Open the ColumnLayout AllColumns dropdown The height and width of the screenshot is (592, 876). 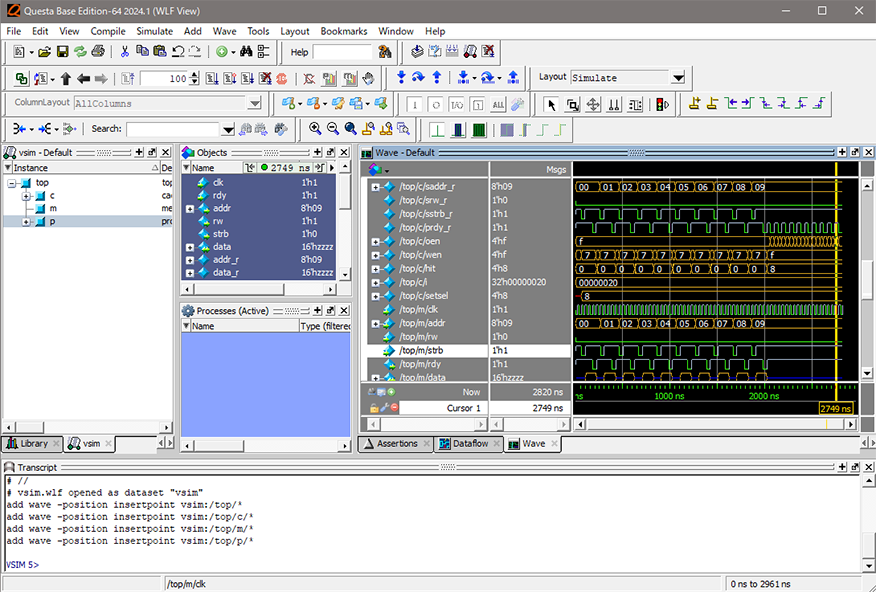(x=255, y=103)
